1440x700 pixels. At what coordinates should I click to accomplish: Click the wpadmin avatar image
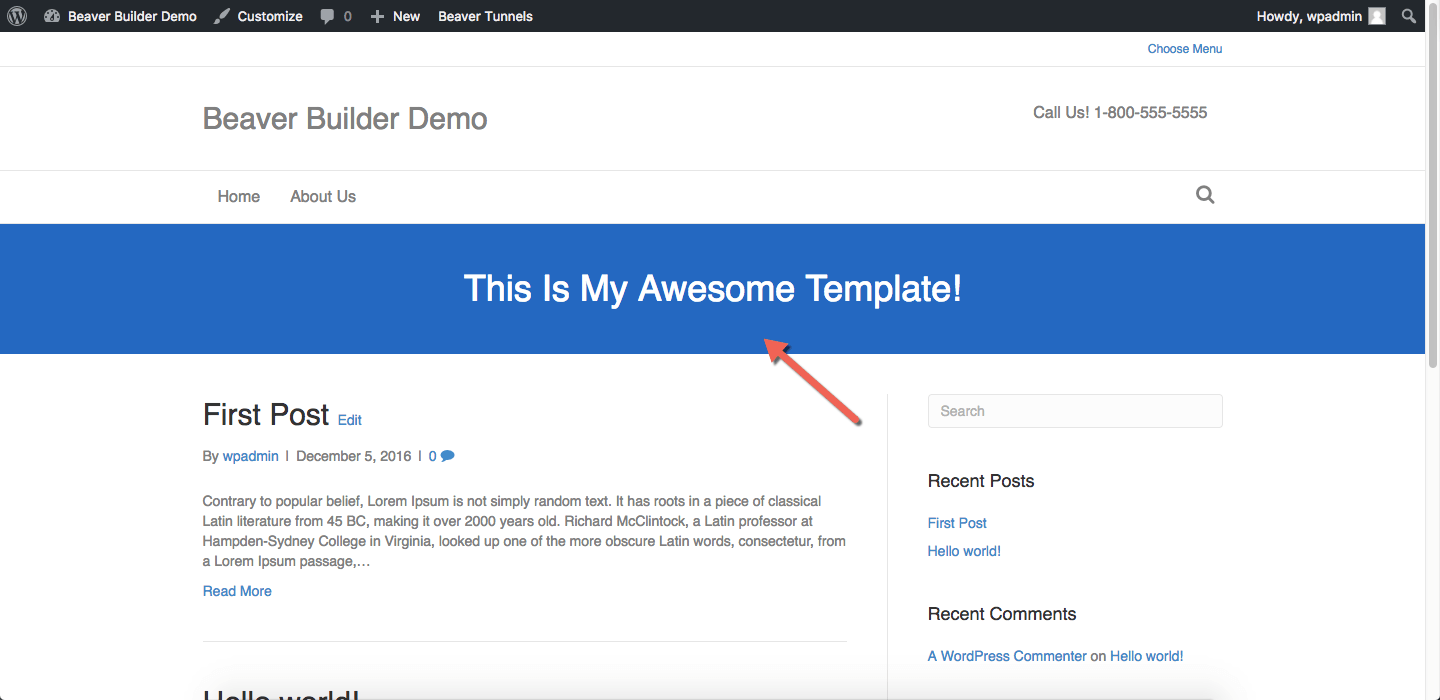pos(1377,16)
